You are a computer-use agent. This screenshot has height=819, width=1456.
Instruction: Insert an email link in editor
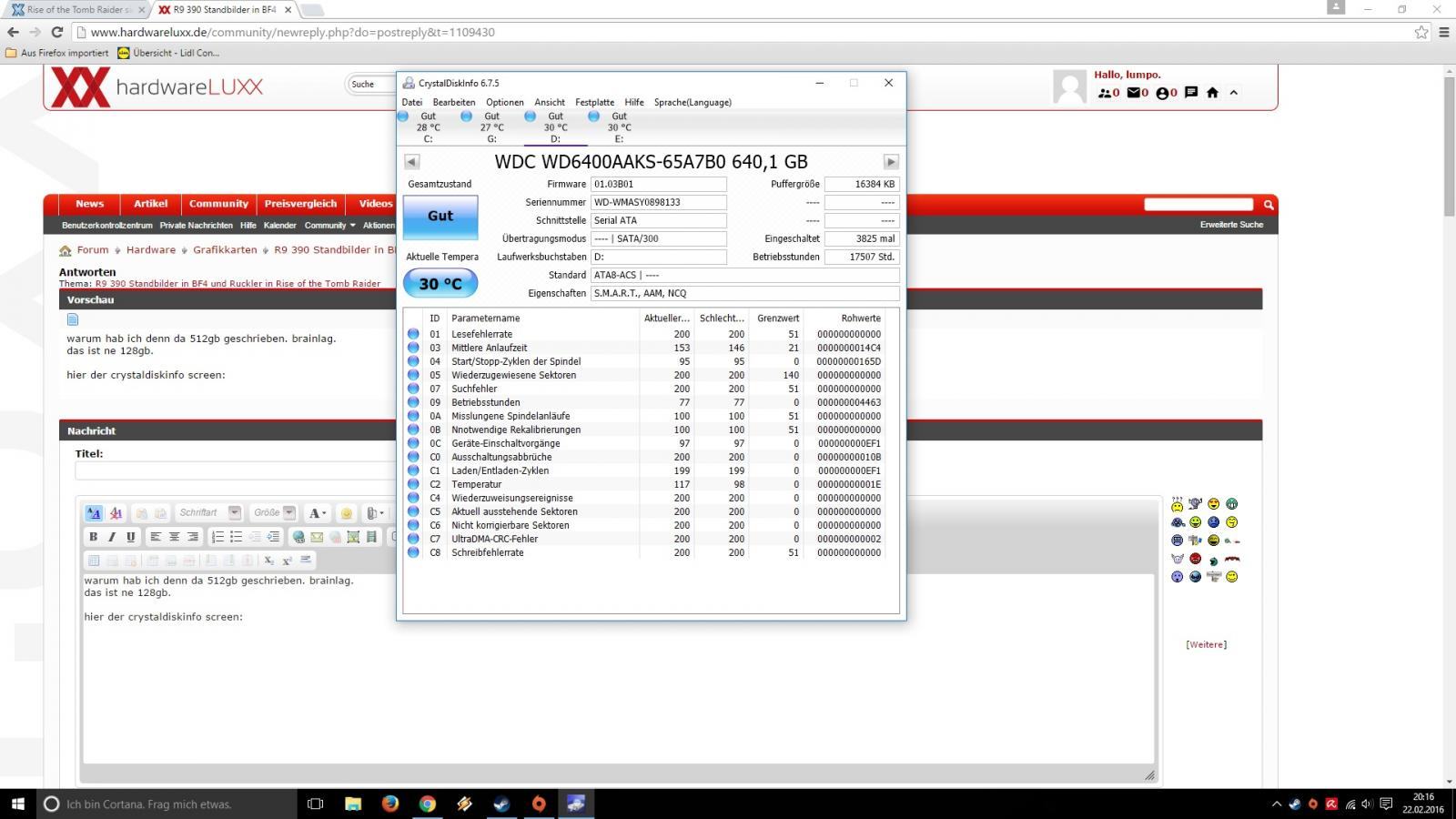point(317,537)
